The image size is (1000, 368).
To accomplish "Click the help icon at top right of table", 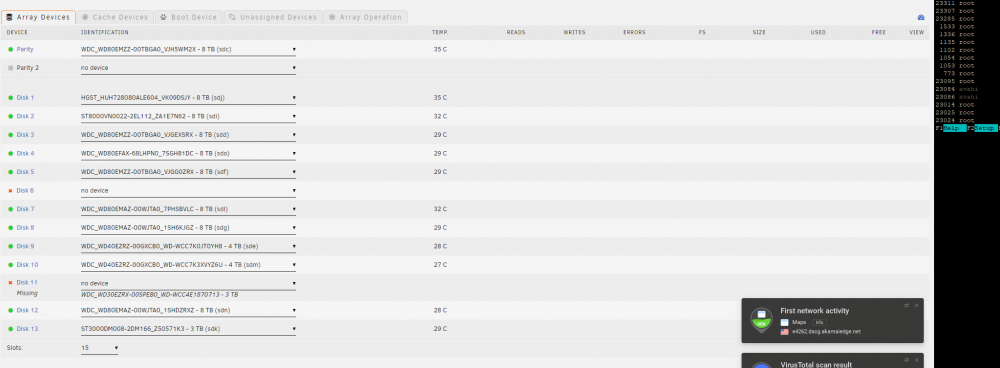I will 921,18.
